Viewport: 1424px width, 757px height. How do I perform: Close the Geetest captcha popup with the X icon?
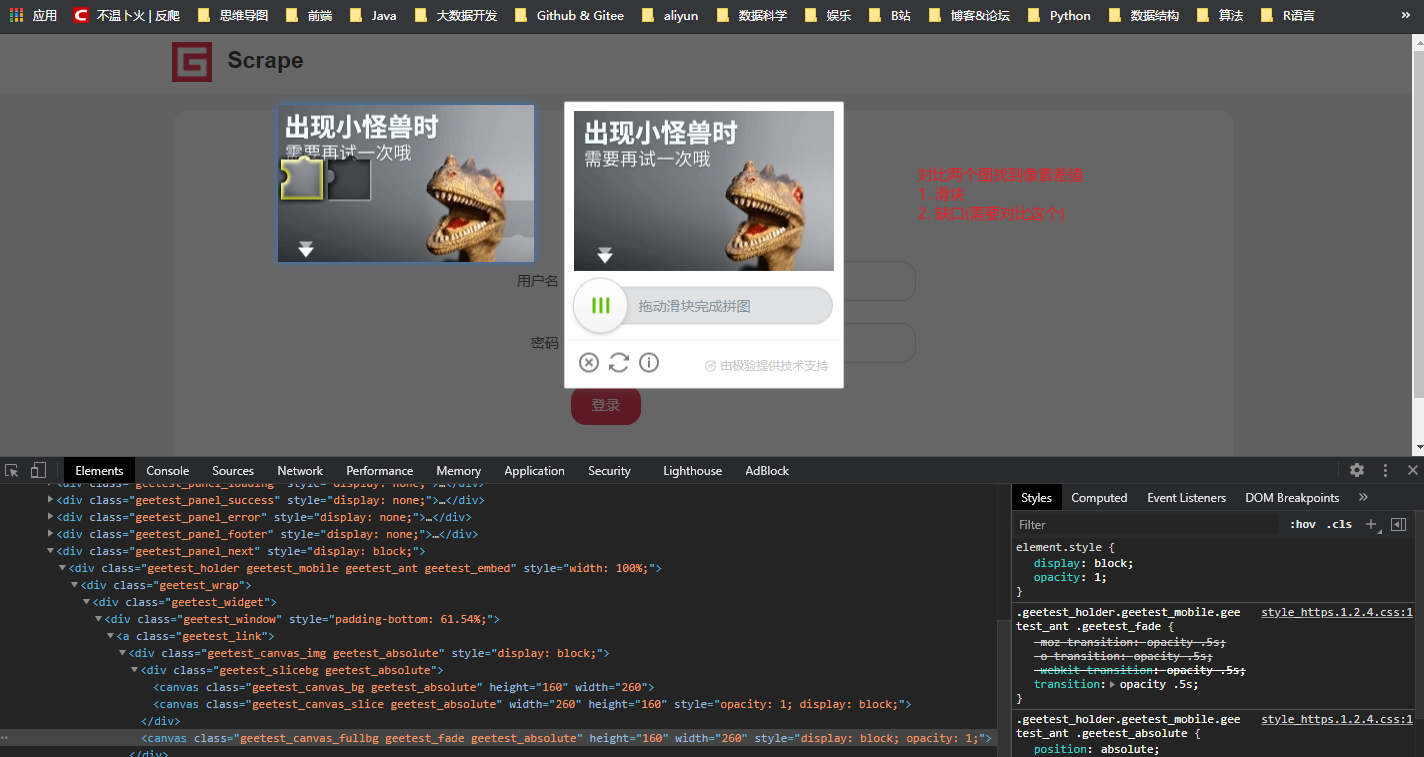589,362
